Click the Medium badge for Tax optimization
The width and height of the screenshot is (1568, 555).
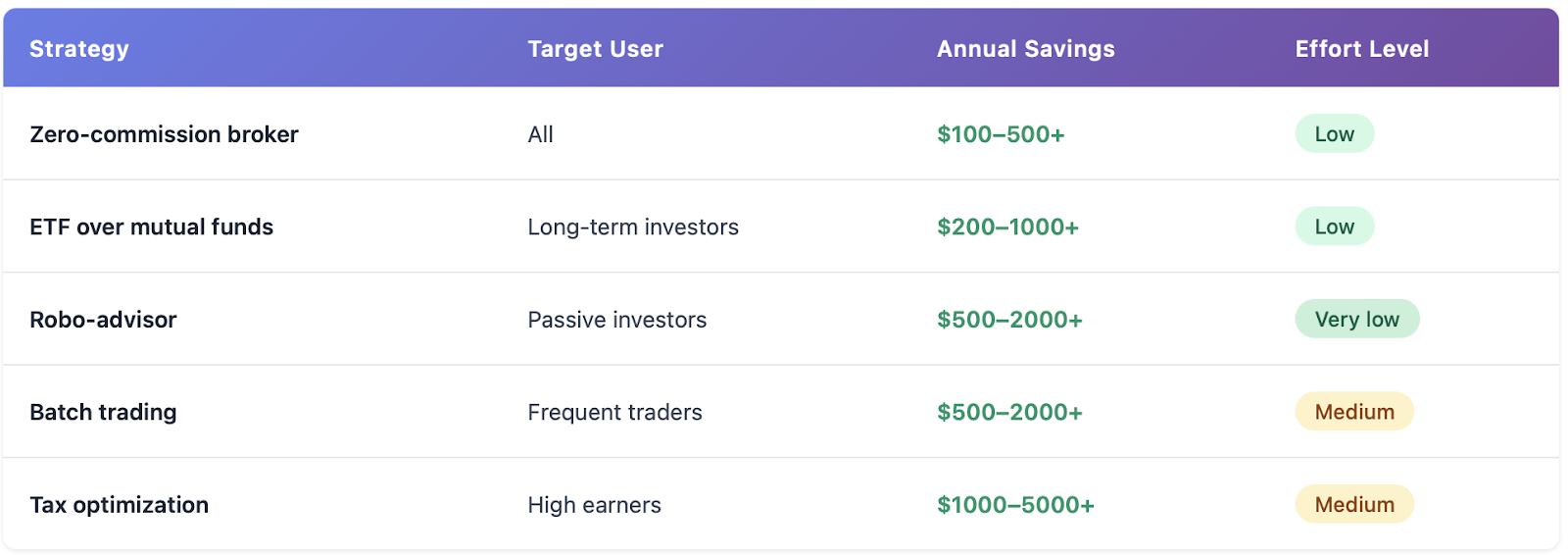point(1354,504)
